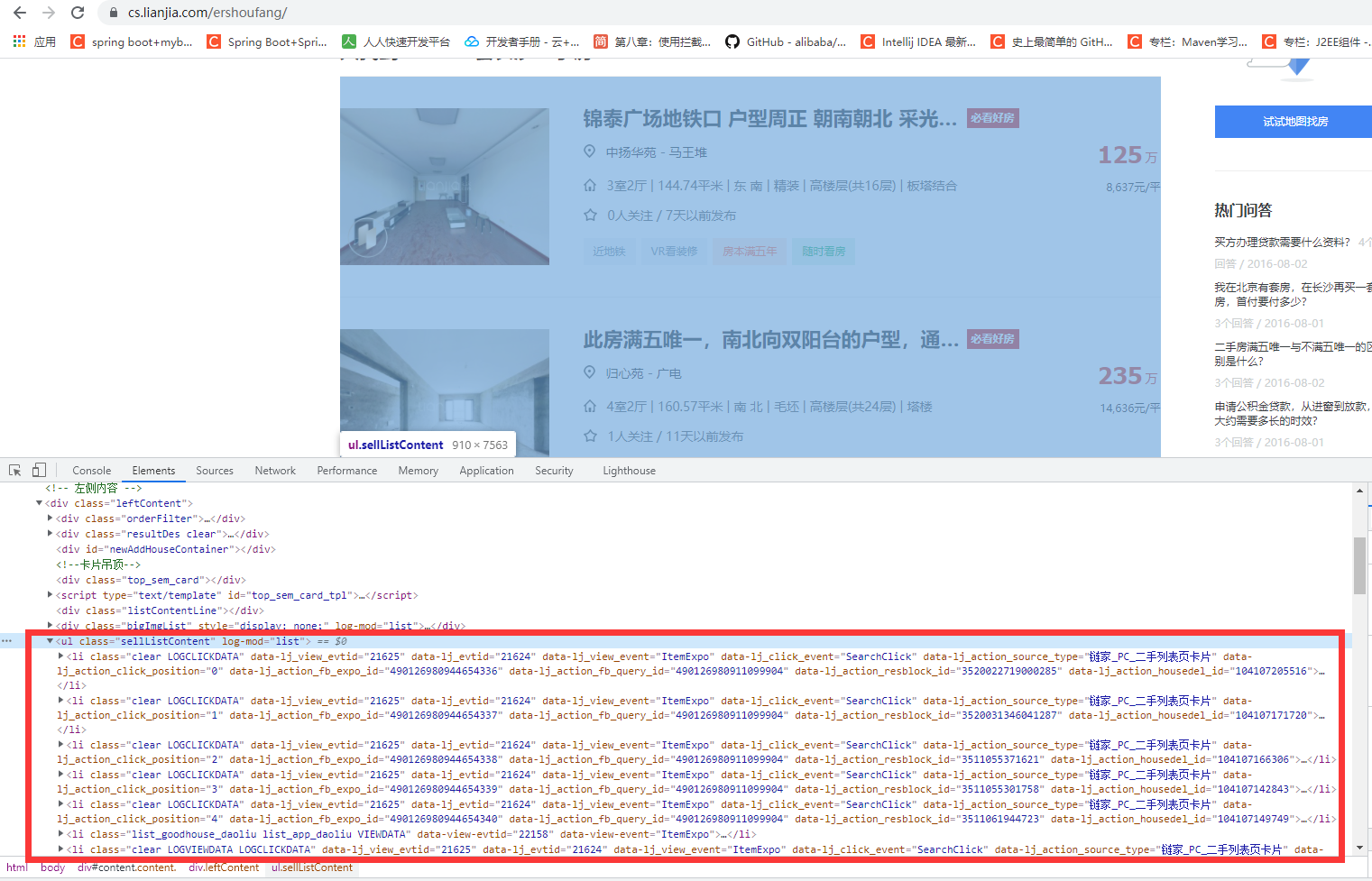Open the 开发者手册 - 云+... bookmark
The width and height of the screenshot is (1372, 881).
point(522,41)
